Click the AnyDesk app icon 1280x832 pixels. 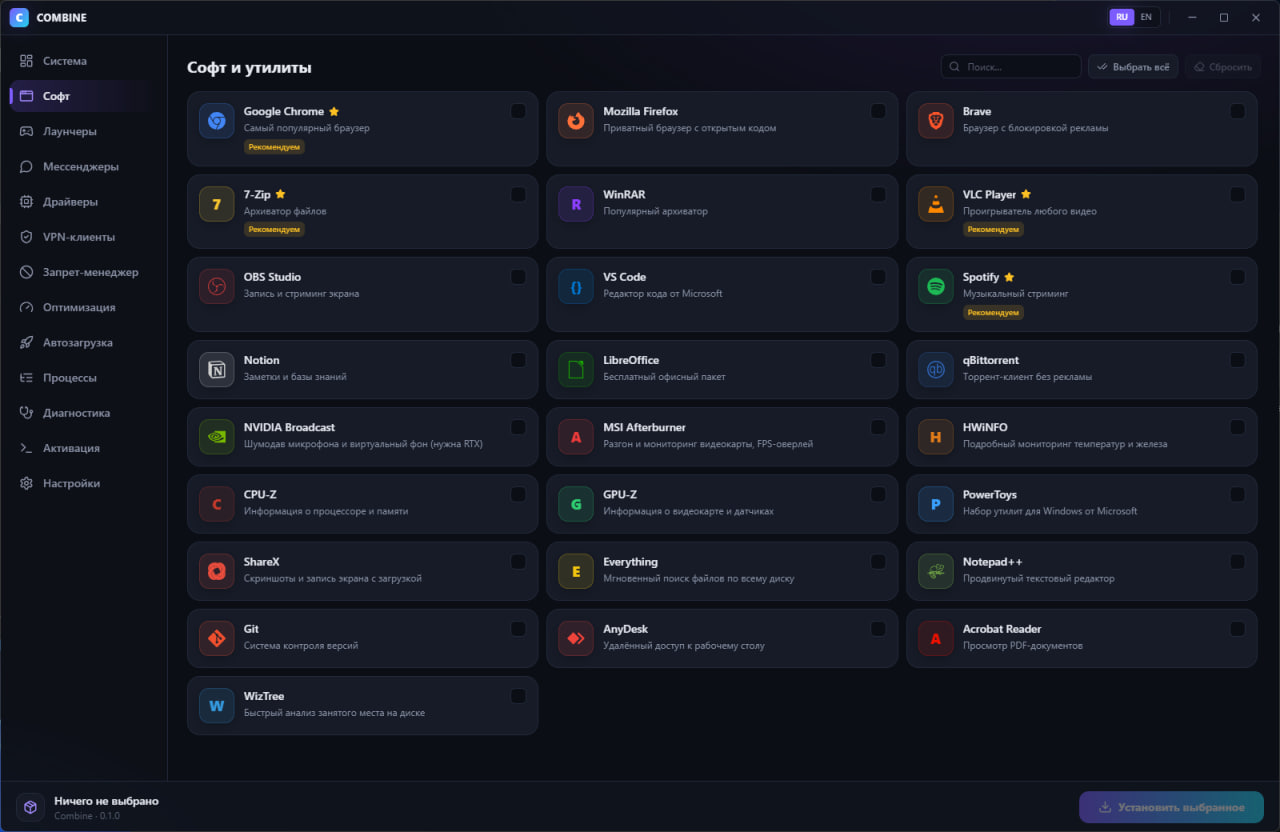(576, 638)
